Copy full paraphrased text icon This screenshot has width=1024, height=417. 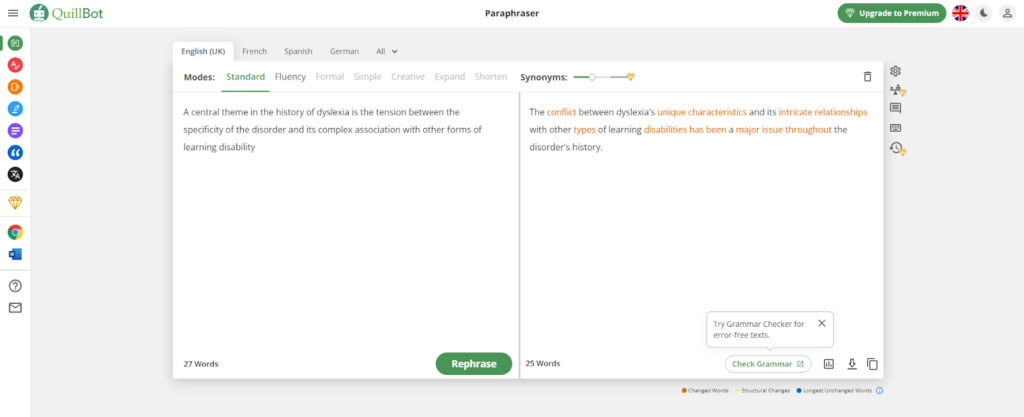click(x=872, y=364)
